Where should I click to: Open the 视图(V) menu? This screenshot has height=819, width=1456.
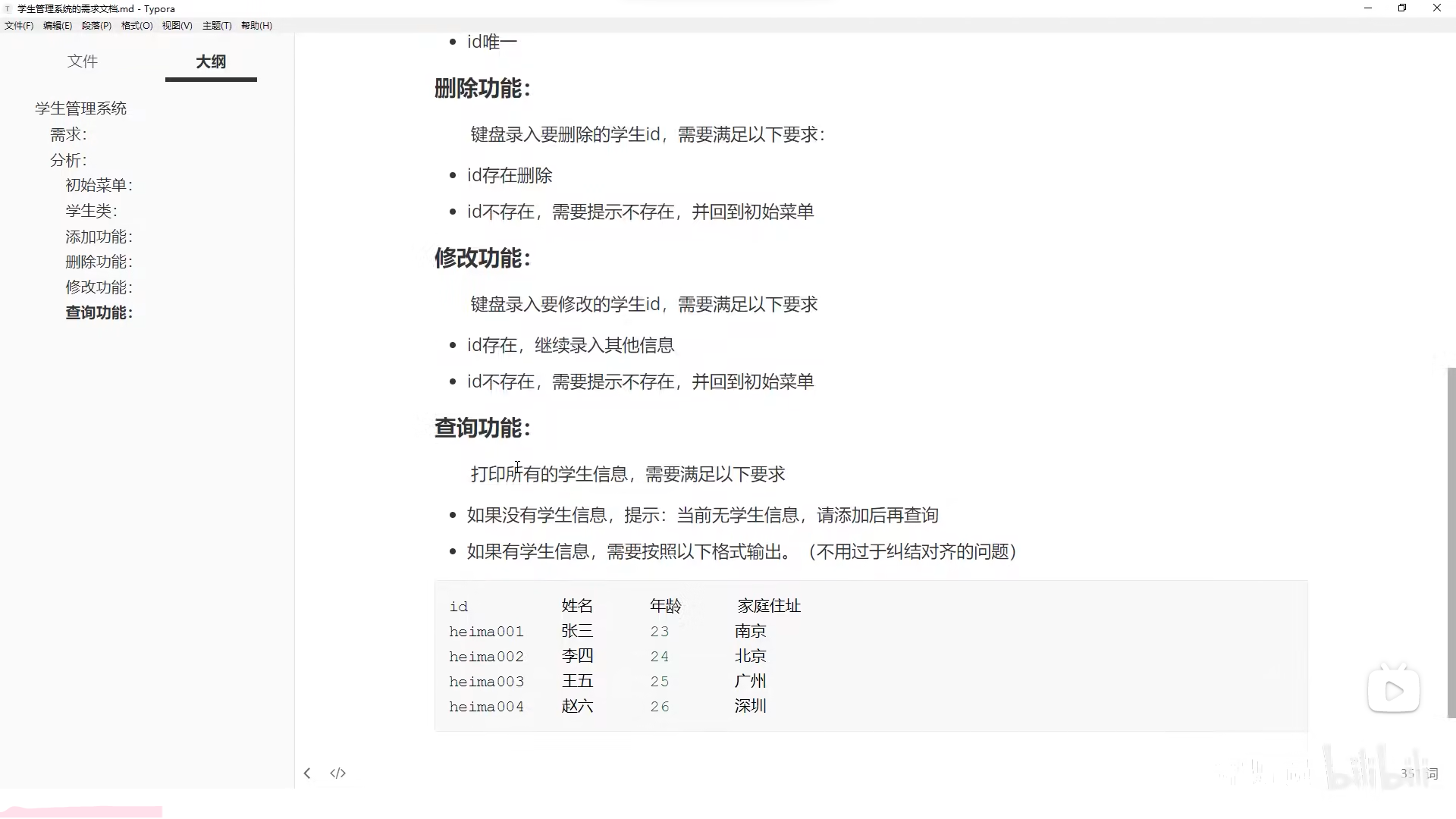[x=177, y=25]
